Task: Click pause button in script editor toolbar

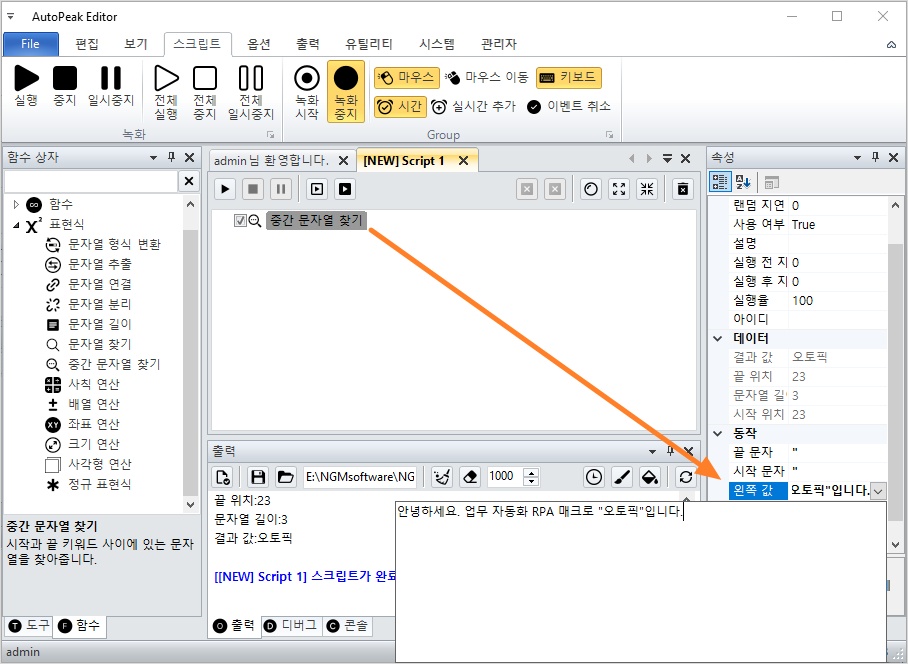Action: 281,189
